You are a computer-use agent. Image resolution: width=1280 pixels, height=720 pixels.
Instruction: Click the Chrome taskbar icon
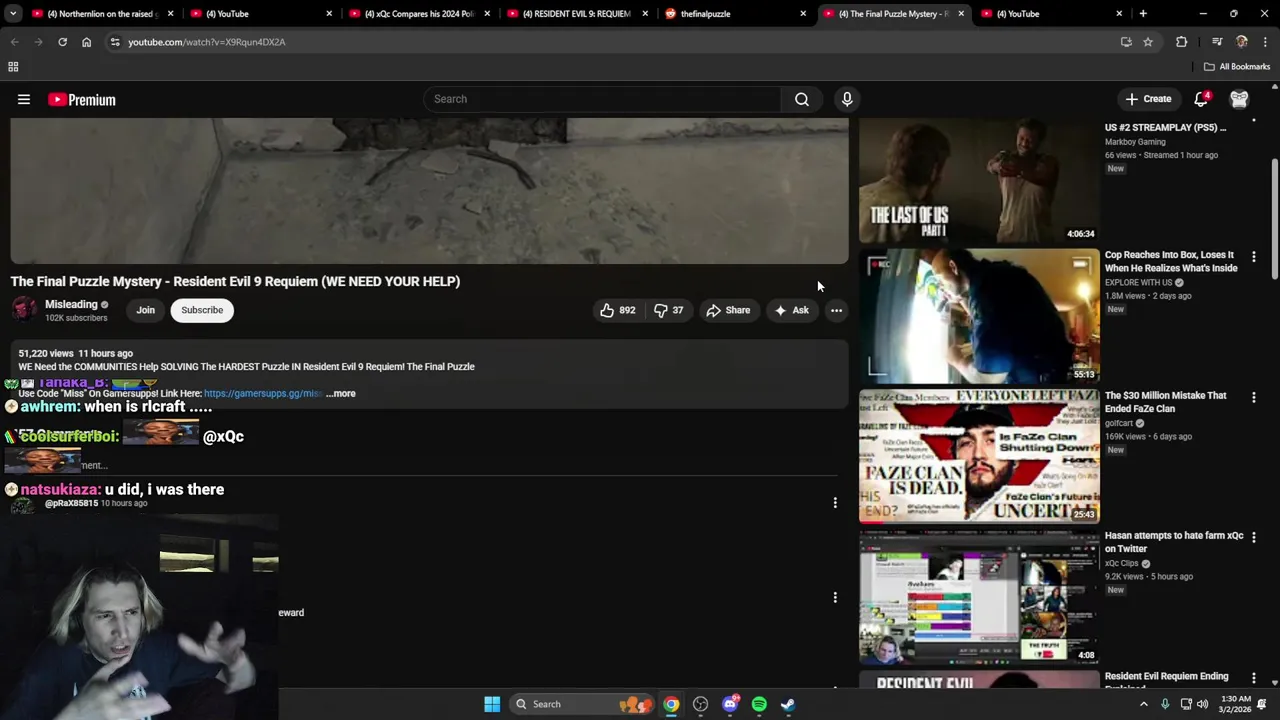[671, 704]
